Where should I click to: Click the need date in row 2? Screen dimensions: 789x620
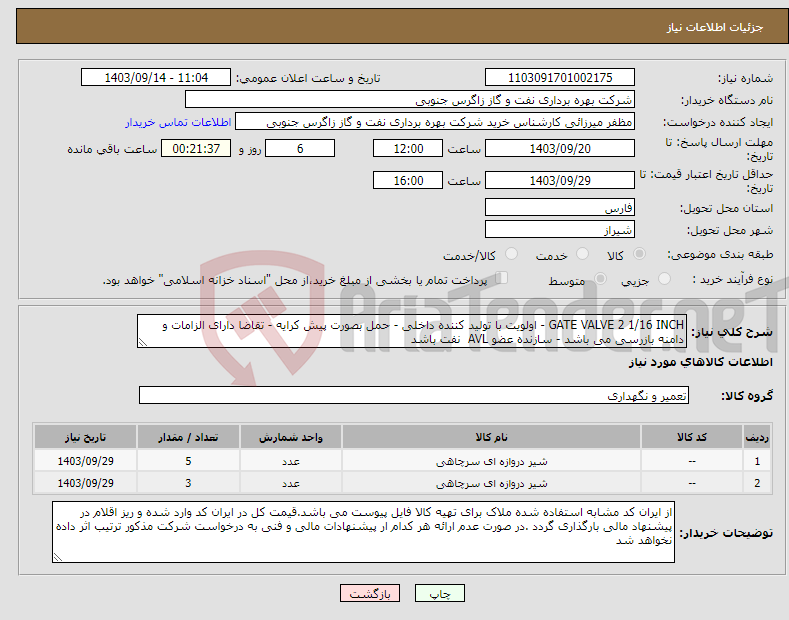click(85, 483)
